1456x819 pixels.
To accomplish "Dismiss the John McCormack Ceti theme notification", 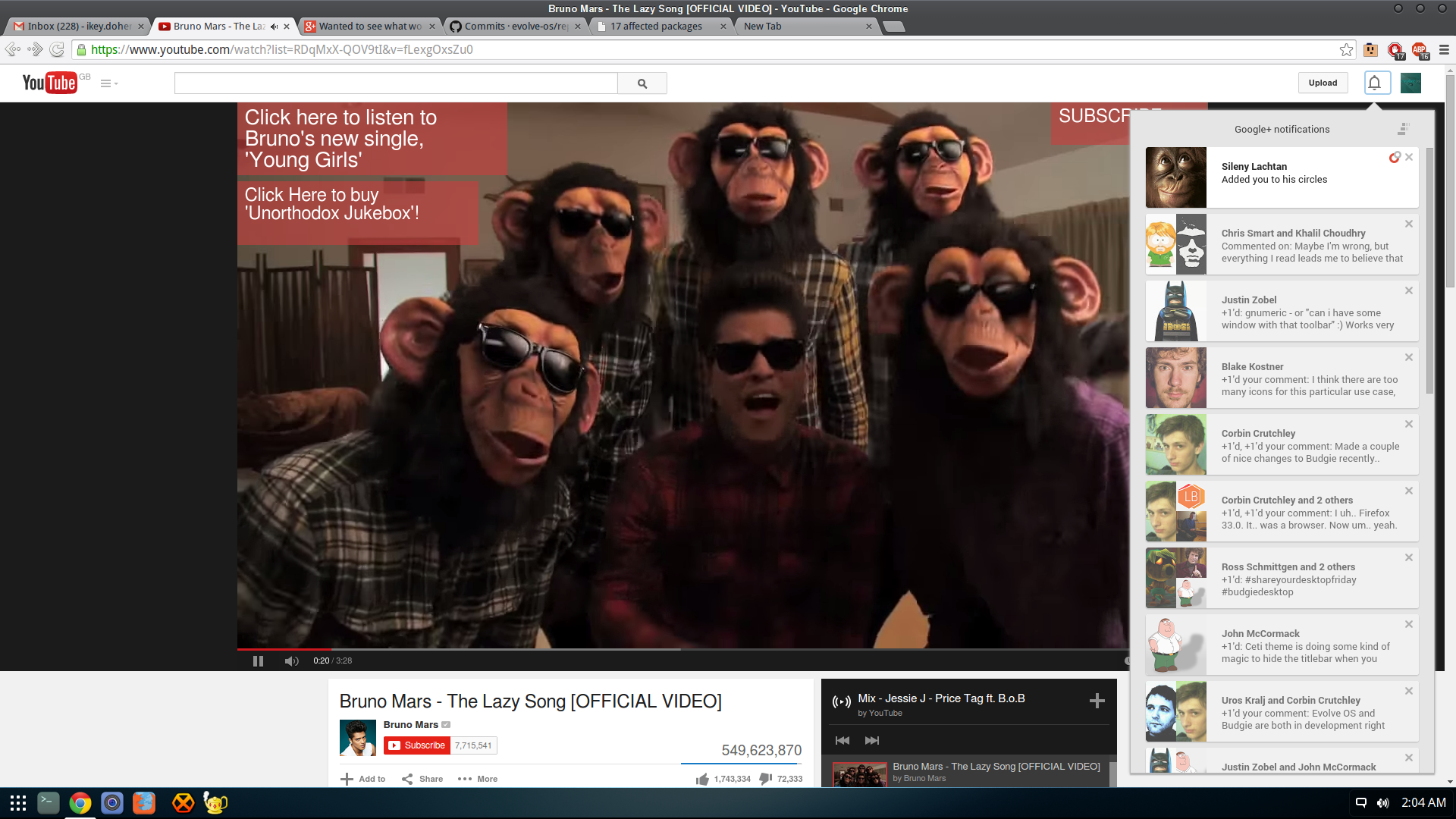I will [1409, 624].
